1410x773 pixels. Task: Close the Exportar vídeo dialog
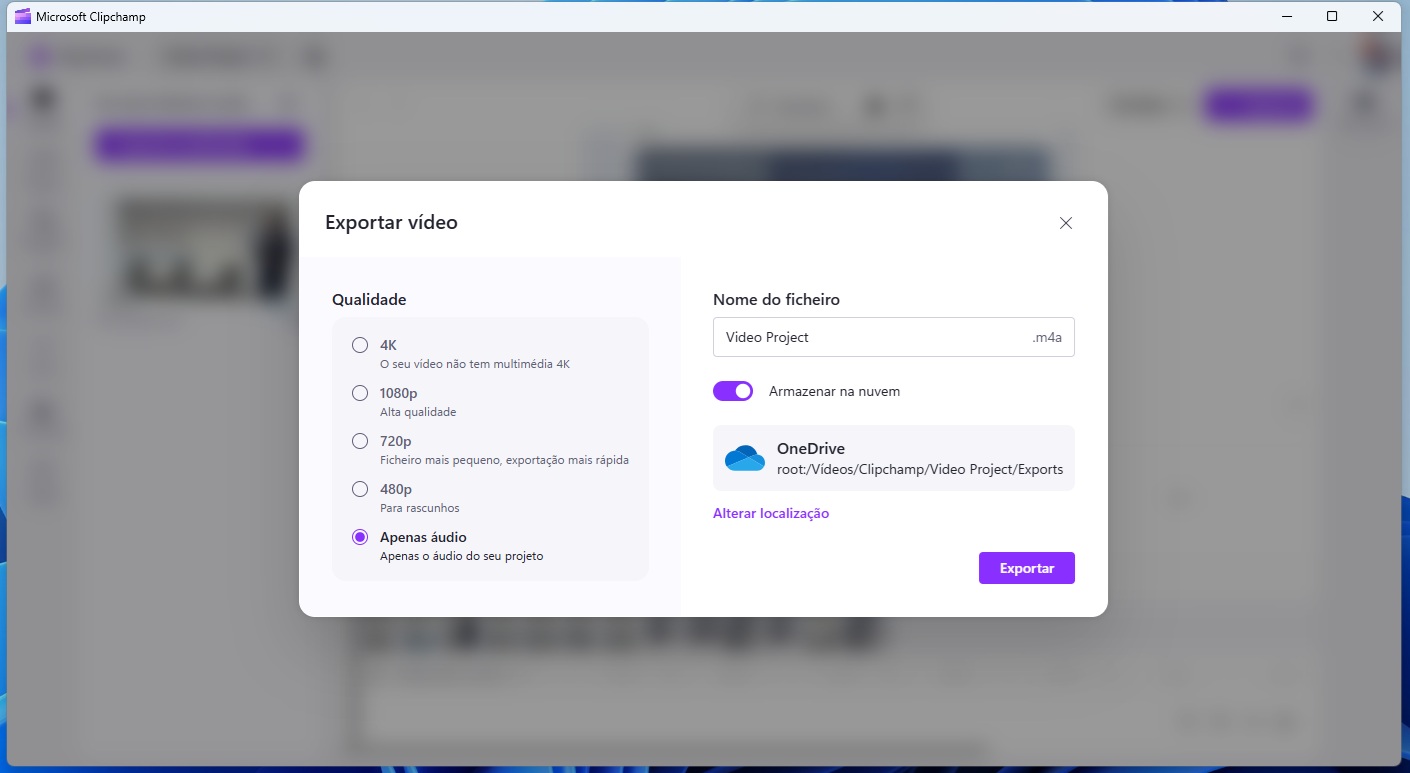pos(1065,223)
